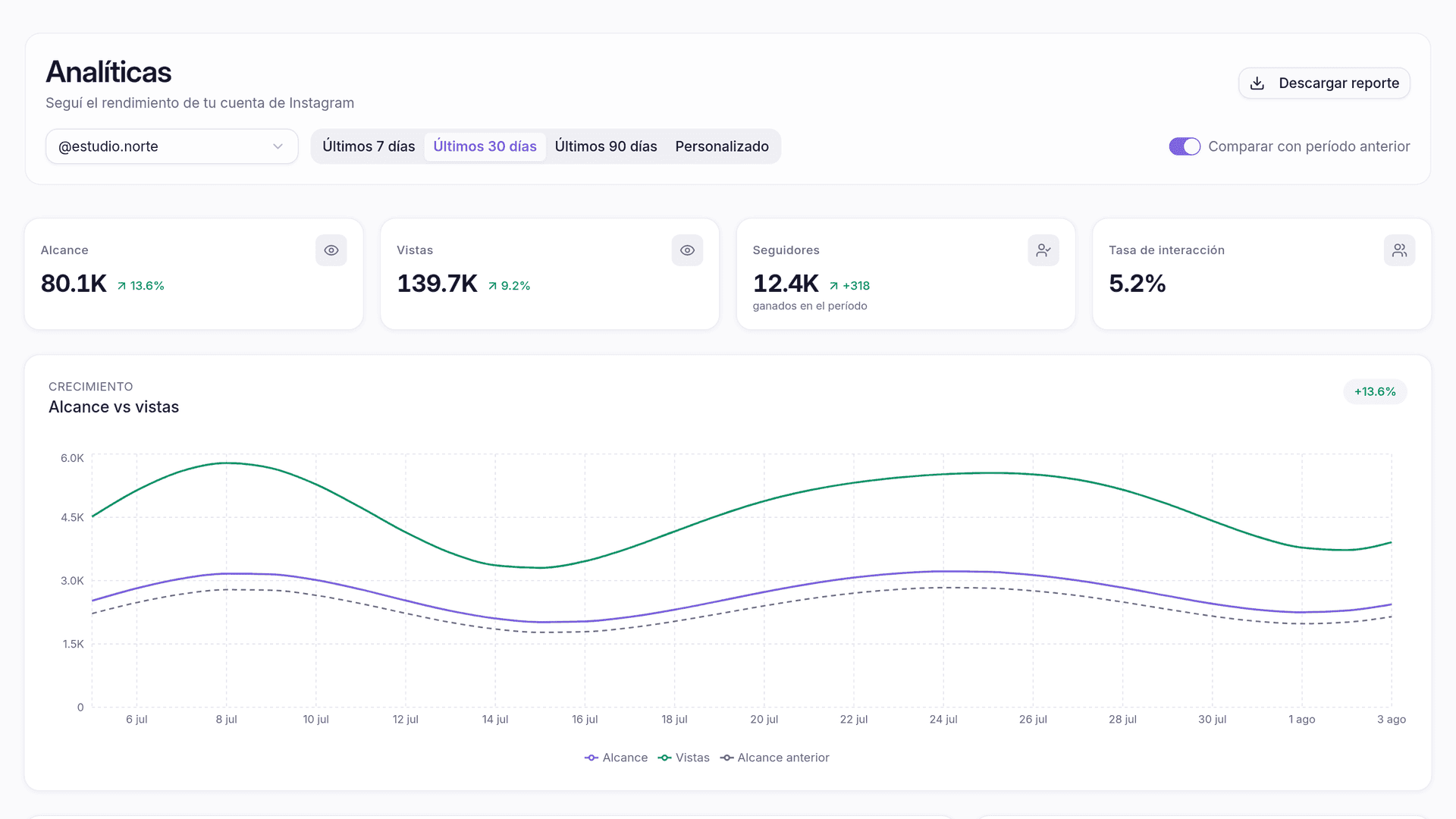Click the chevron in the account selector
1456x819 pixels.
(278, 146)
